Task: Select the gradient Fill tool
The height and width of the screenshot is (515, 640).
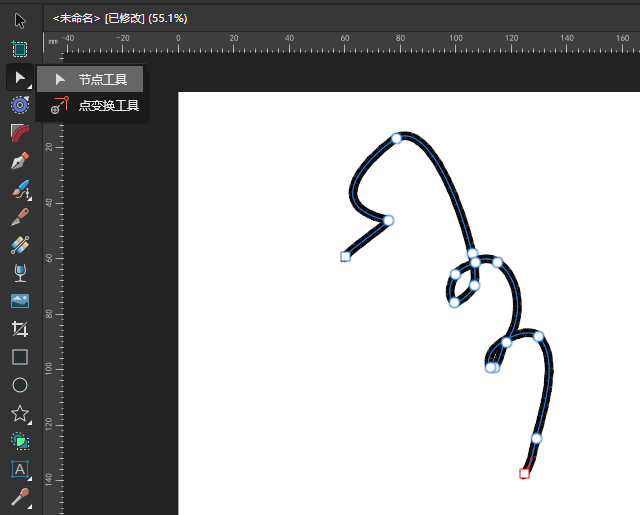Action: pos(20,245)
